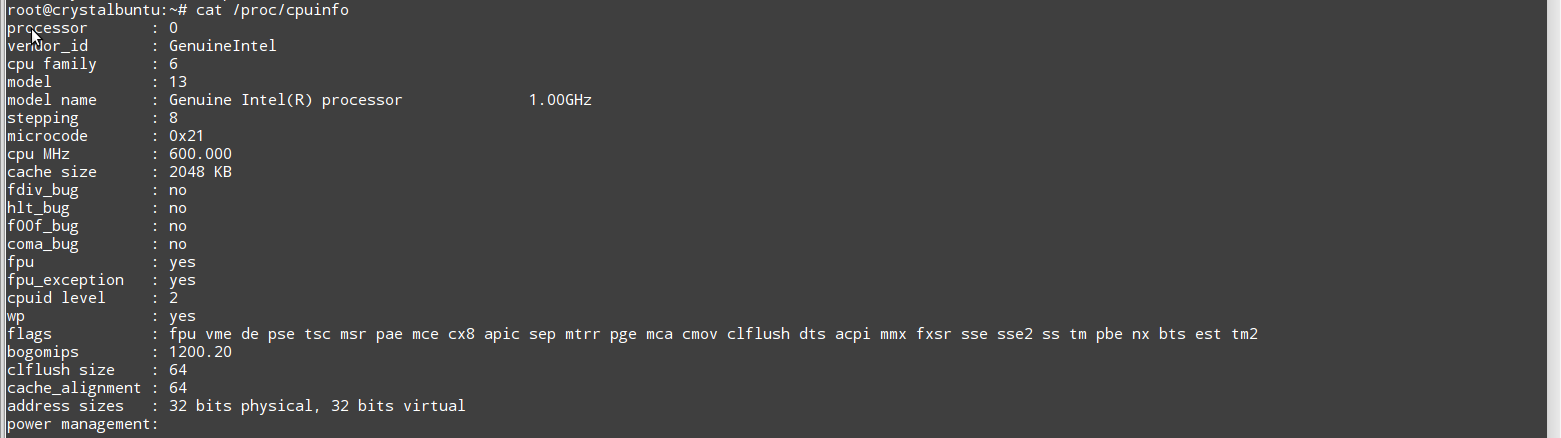Click the fdiv_bug label
1561x438 pixels.
(x=43, y=189)
